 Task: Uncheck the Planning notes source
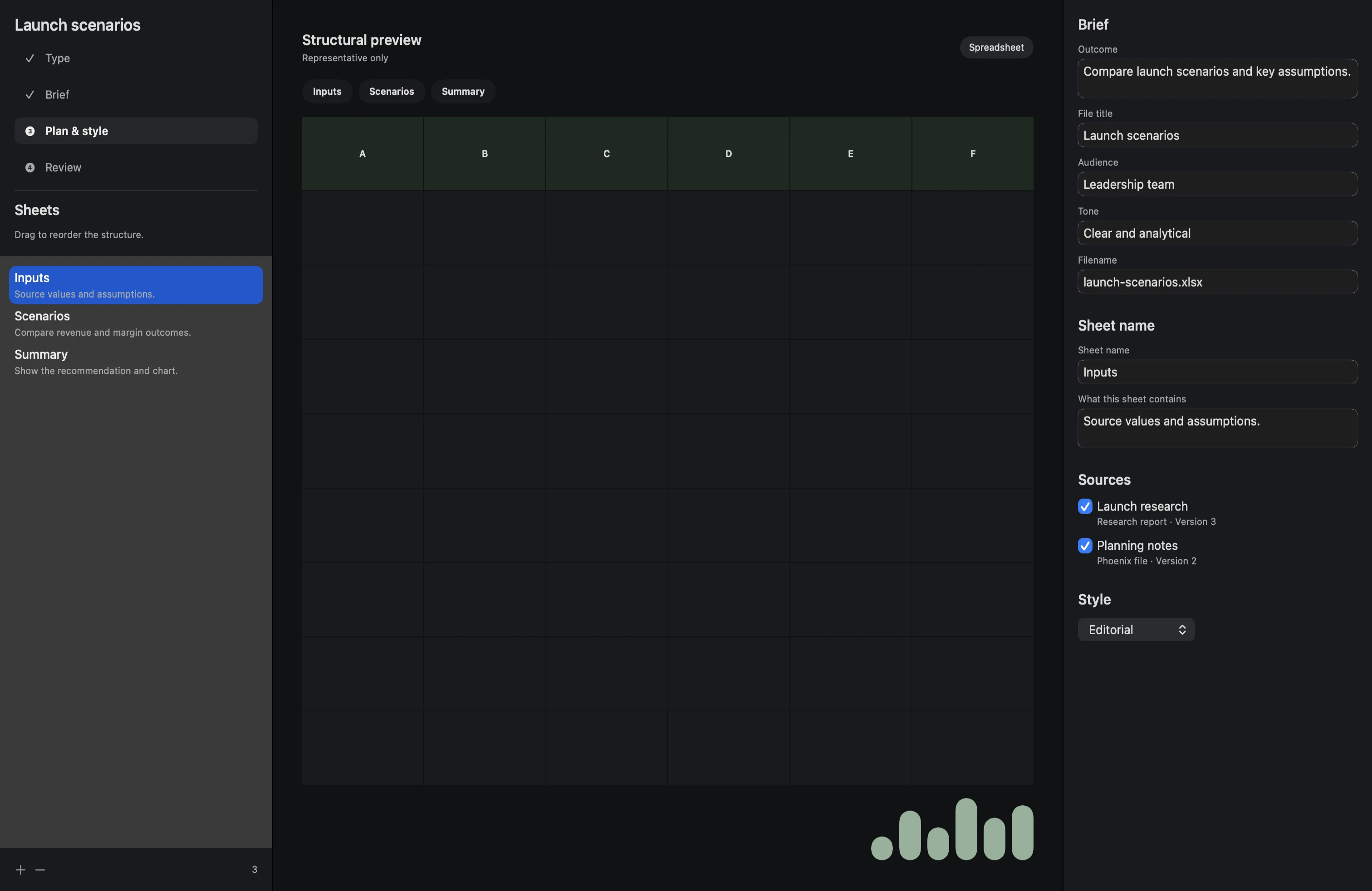1085,545
